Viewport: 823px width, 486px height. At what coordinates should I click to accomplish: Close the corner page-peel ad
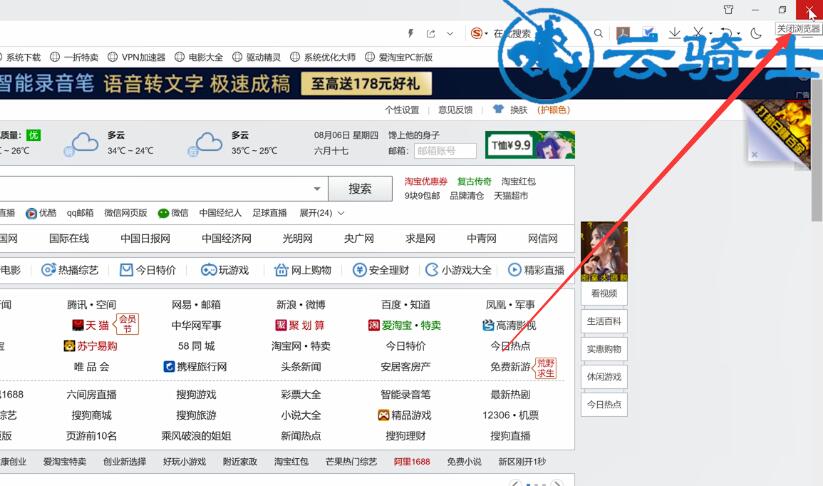(754, 154)
